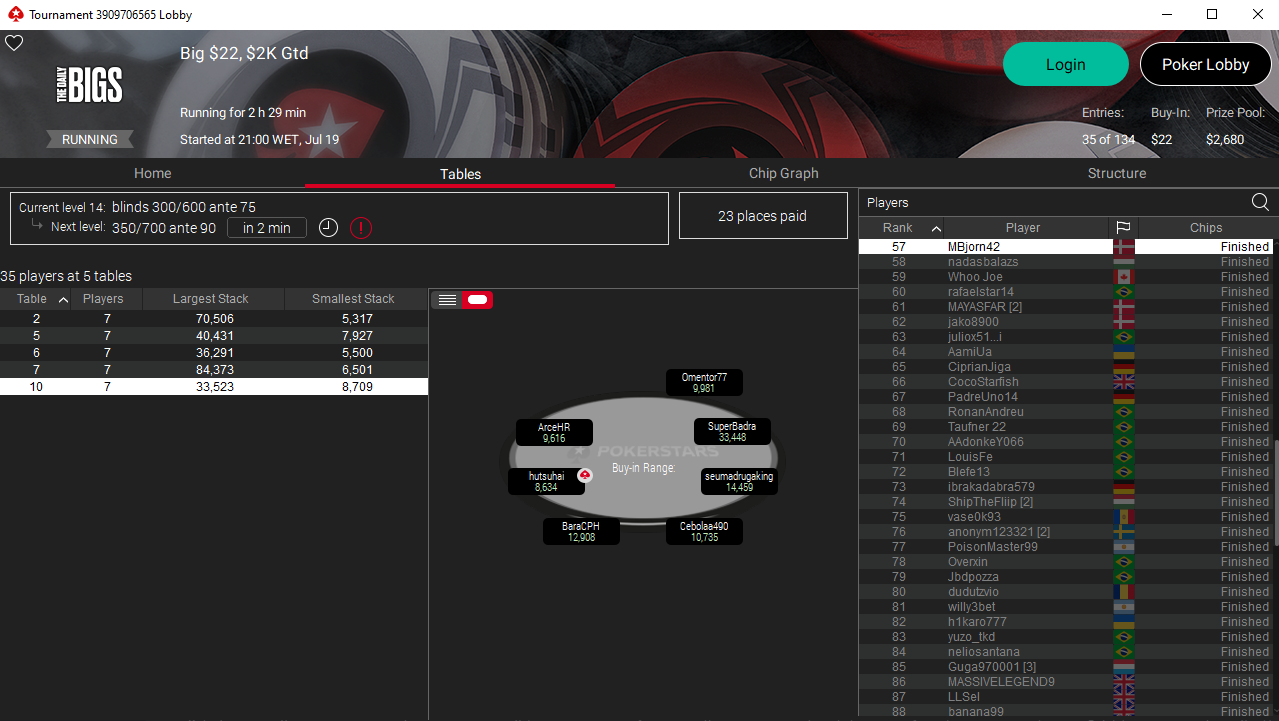This screenshot has width=1279, height=721.
Task: Select player LouisFe in the list
Action: [x=1065, y=457]
